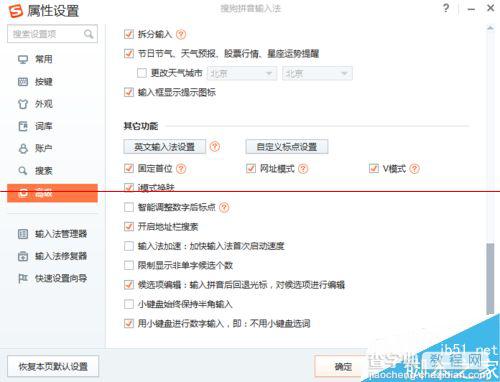Click the vertical scrollbar thumb
The image size is (500, 382).
(490, 278)
